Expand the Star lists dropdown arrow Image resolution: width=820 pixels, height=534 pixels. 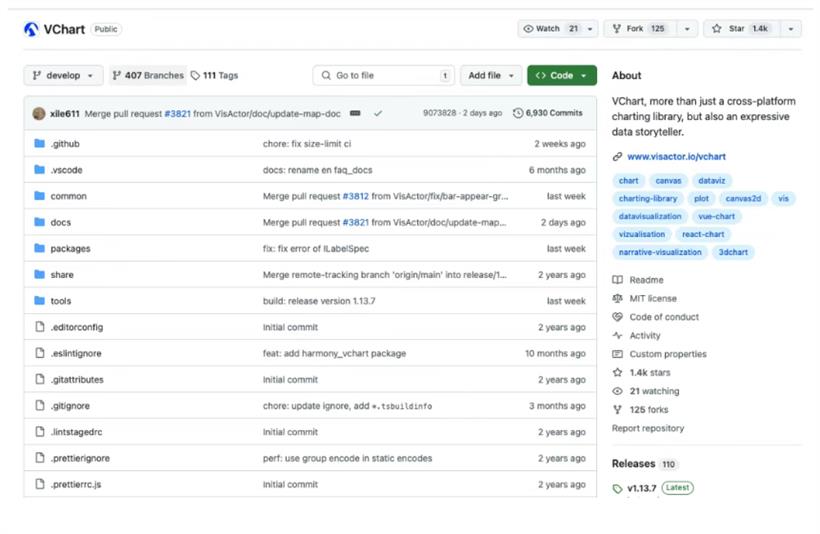(791, 29)
